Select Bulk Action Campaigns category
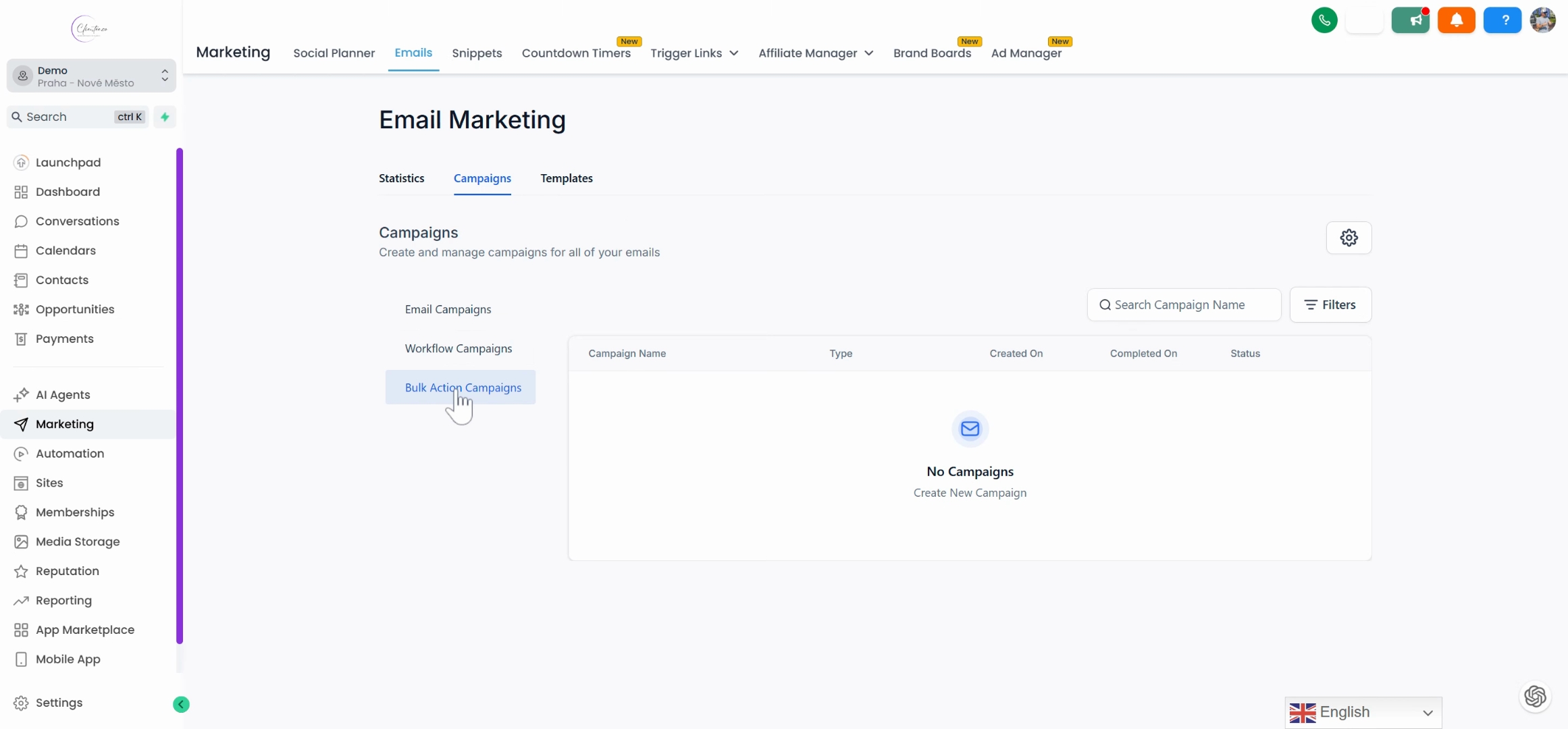 click(x=461, y=387)
